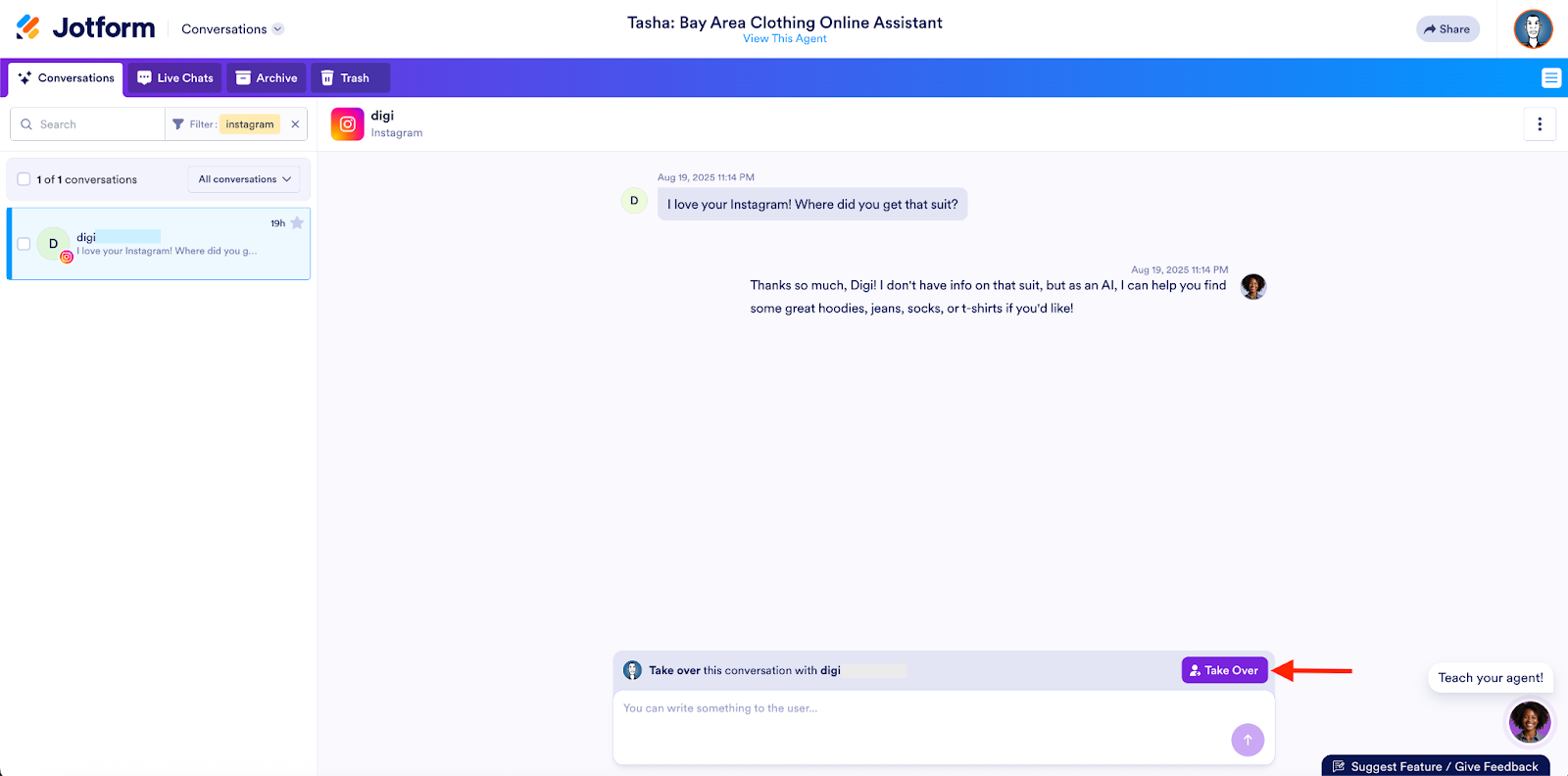Open the three-dot conversation options menu

(x=1540, y=124)
